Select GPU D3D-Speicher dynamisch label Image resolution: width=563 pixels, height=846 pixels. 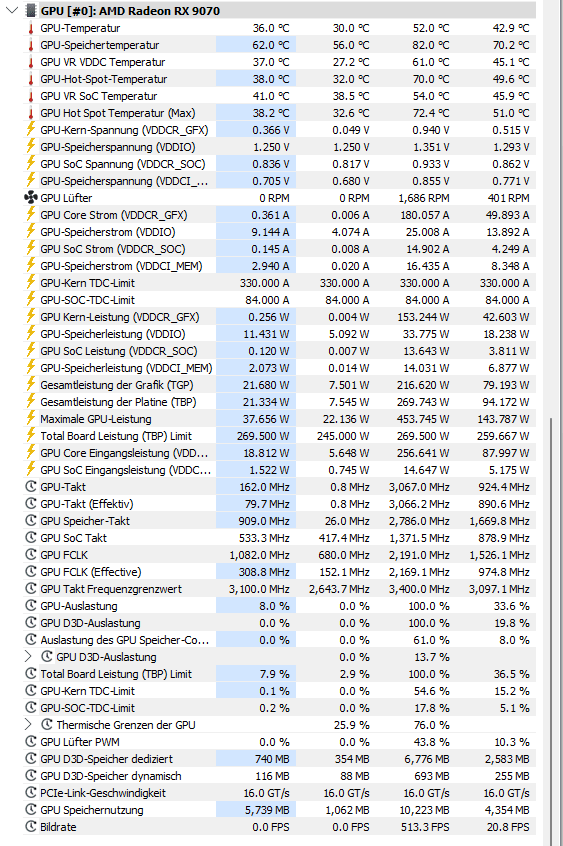tap(111, 776)
